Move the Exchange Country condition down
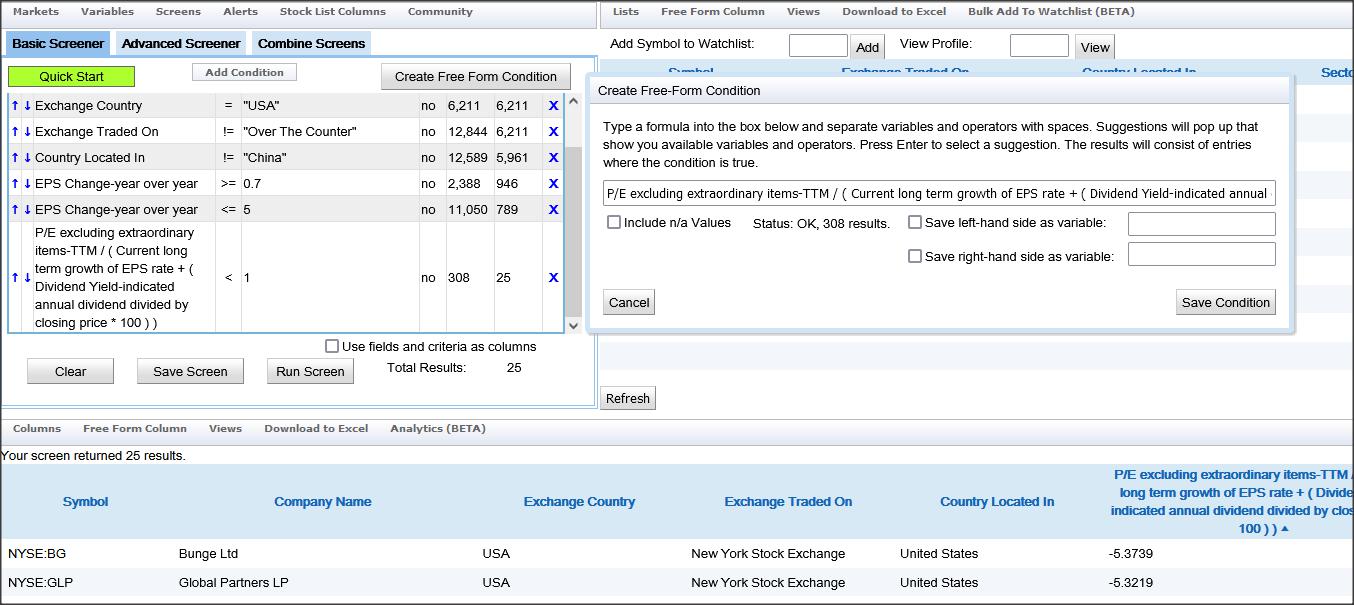The image size is (1354, 605). pos(27,106)
